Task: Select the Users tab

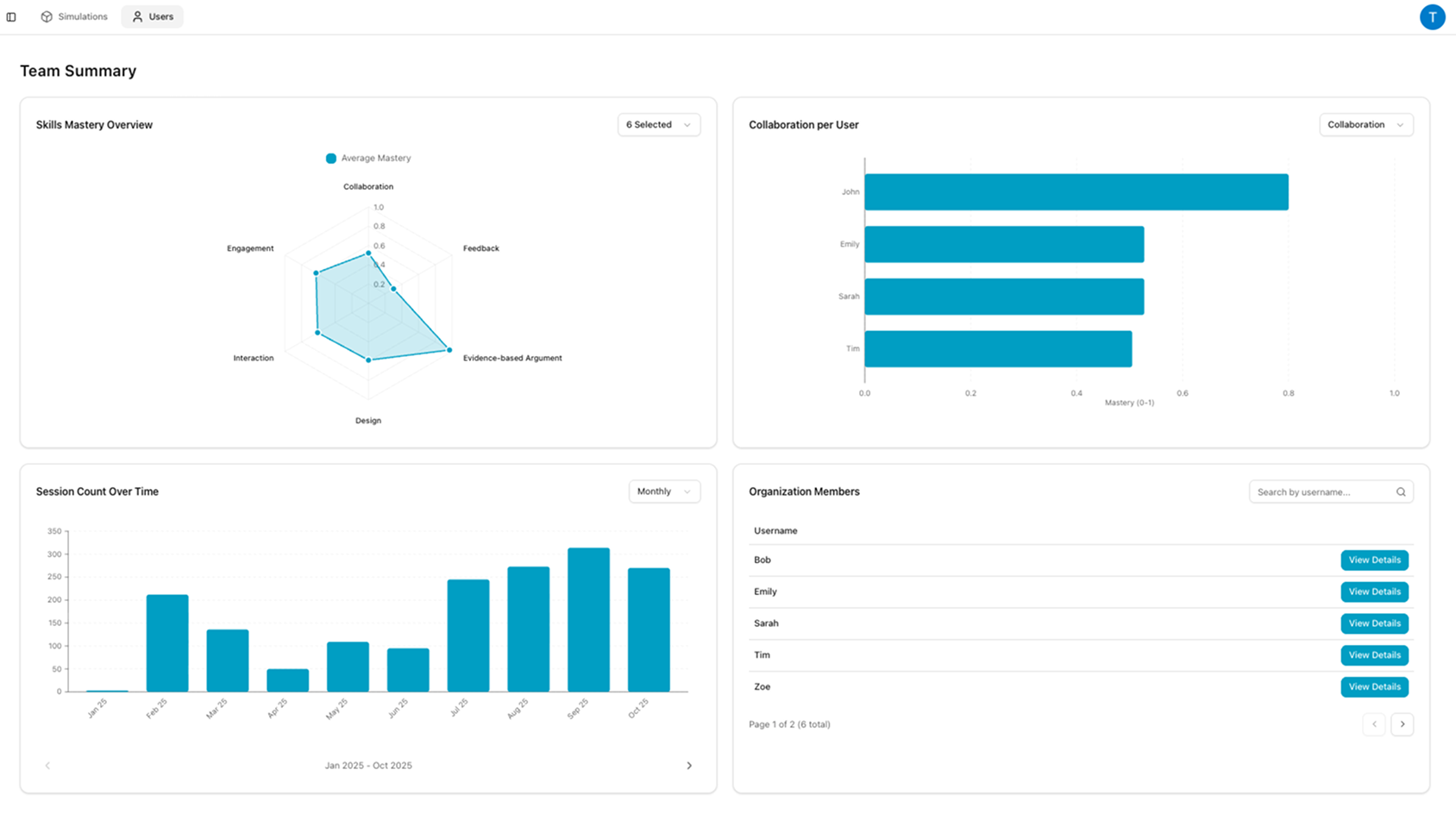Action: (x=153, y=17)
